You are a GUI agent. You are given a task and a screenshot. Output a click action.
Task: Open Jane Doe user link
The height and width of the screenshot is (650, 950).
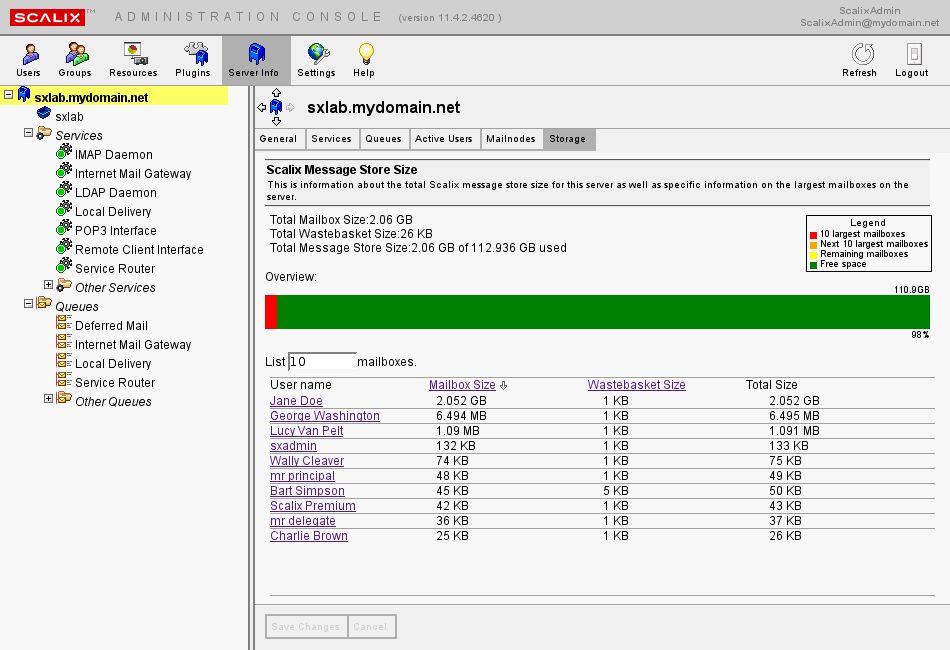pos(296,401)
